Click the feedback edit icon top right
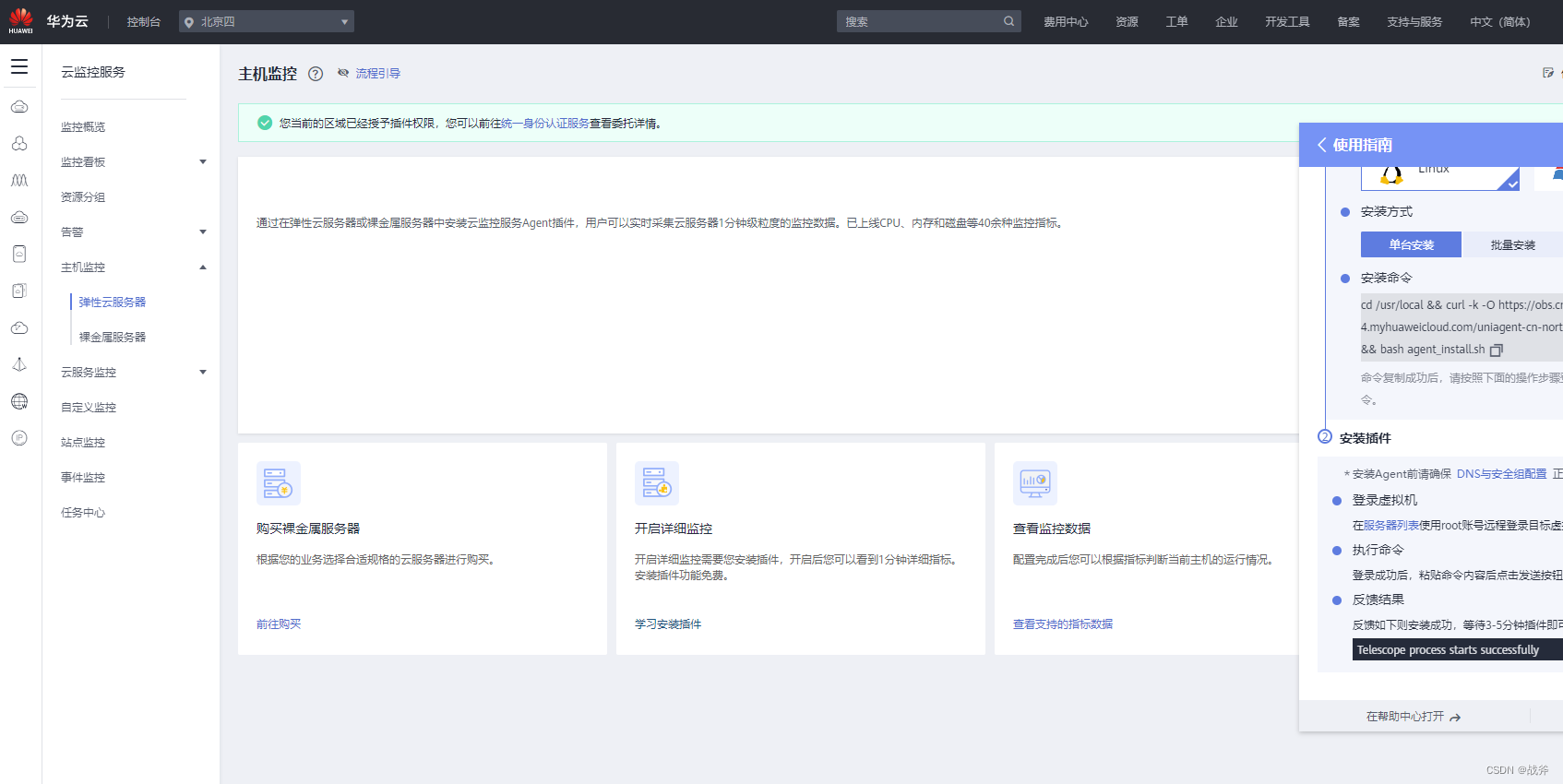 click(1548, 73)
